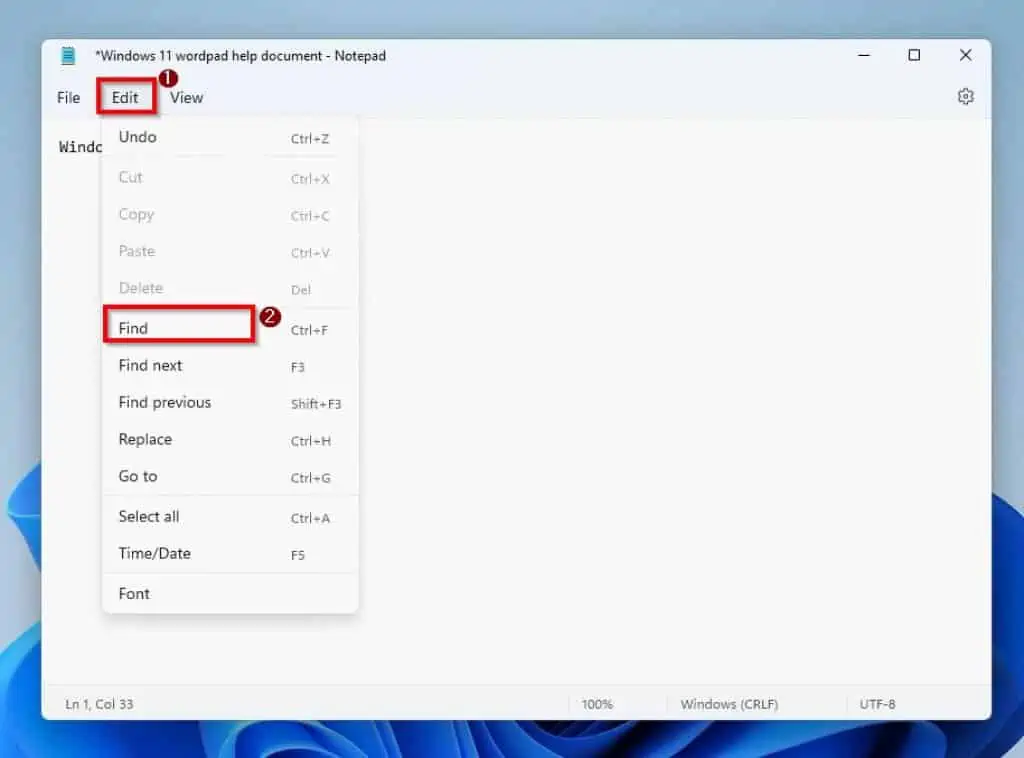
Task: Click Select all in the Edit menu
Action: [230, 517]
